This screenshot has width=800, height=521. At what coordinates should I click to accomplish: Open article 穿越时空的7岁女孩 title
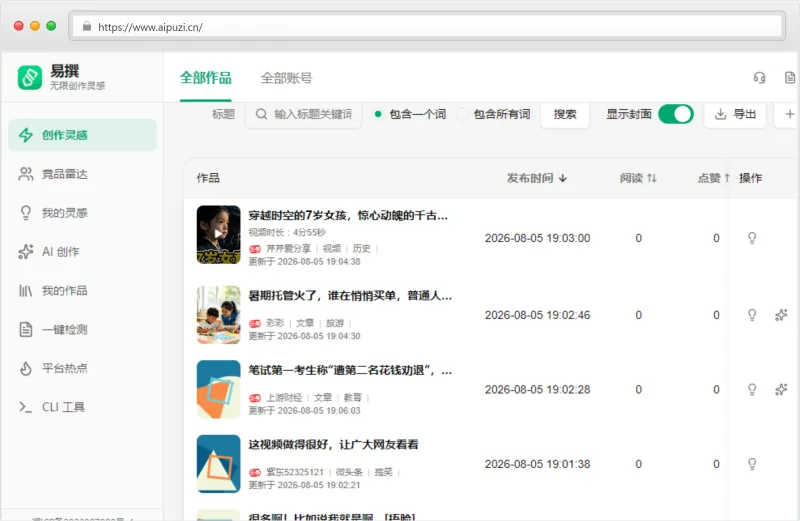pyautogui.click(x=348, y=216)
